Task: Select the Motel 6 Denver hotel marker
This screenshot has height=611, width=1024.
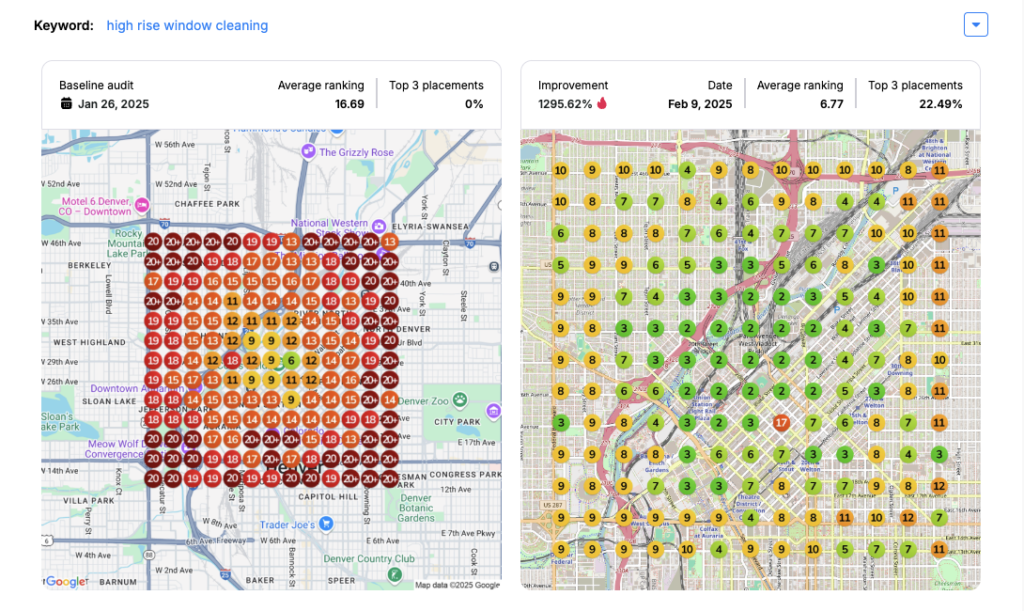Action: pos(142,205)
